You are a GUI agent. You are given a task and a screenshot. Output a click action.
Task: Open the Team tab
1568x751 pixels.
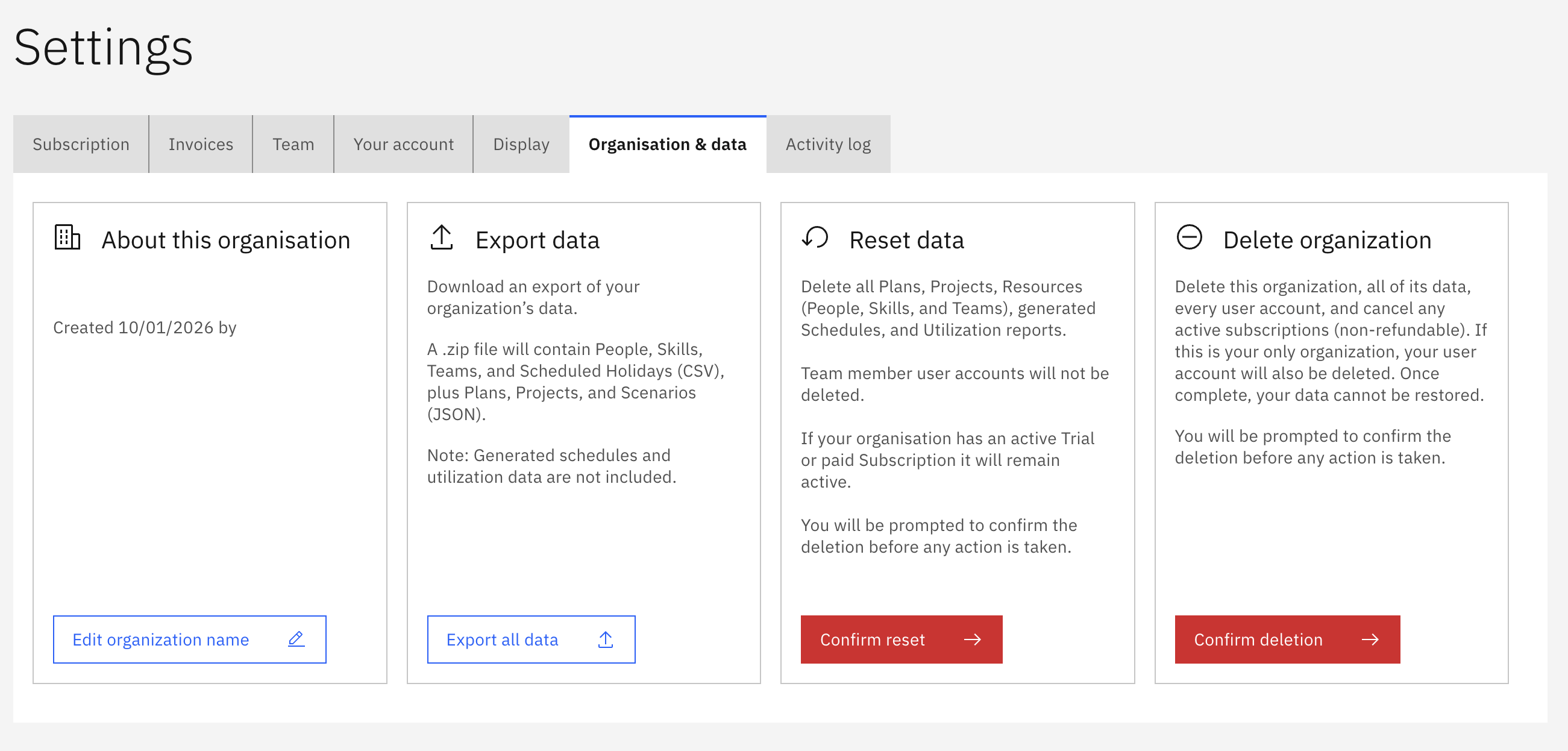[293, 144]
